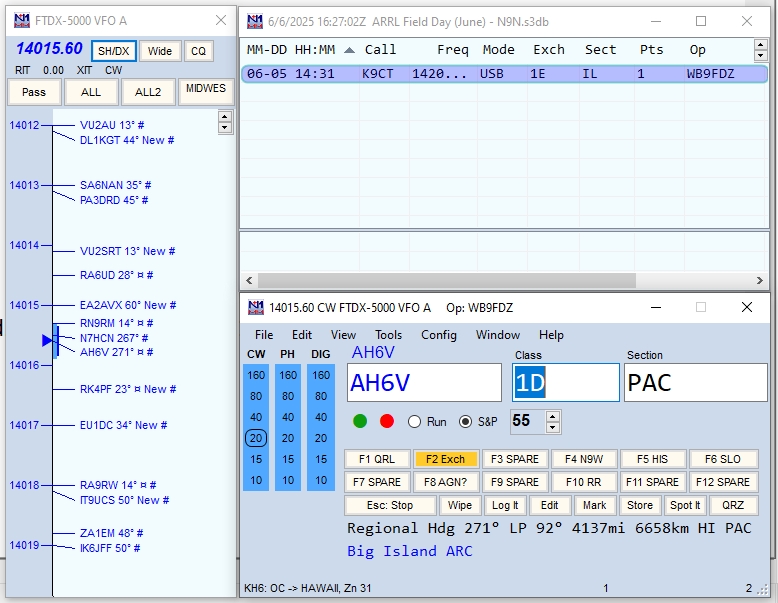This screenshot has height=603, width=778.
Task: Toggle the SH/DX button in Bandmap
Action: tap(113, 51)
